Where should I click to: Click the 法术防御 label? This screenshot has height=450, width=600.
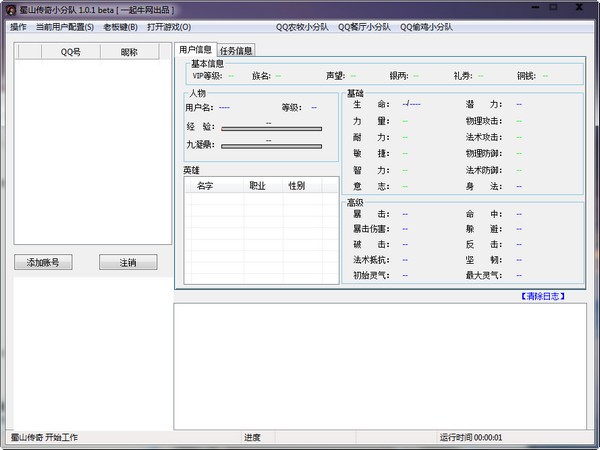click(x=484, y=170)
